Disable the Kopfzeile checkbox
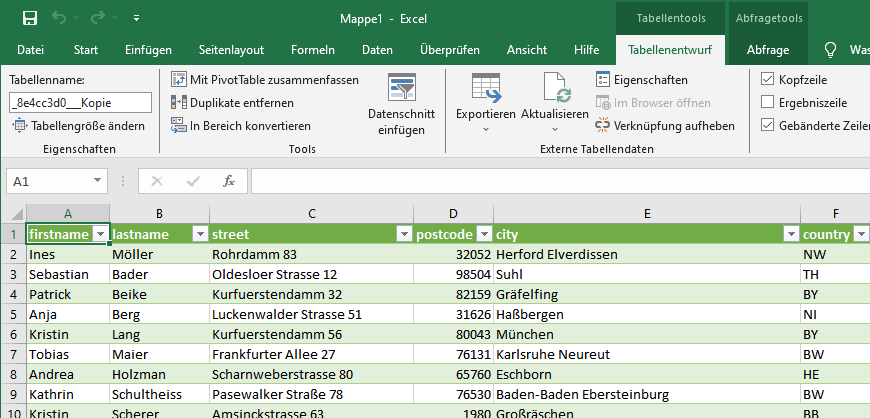Viewport: 870px width, 418px height. click(767, 80)
